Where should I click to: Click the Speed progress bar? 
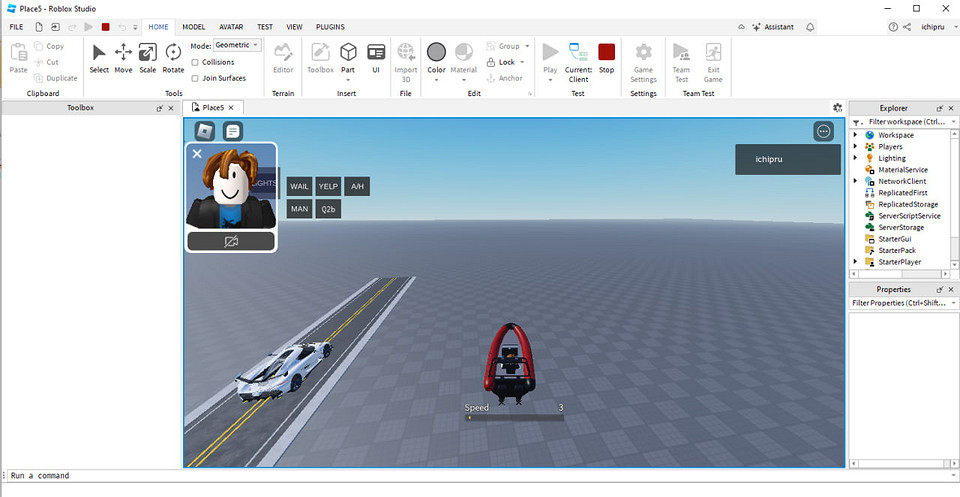pyautogui.click(x=514, y=418)
